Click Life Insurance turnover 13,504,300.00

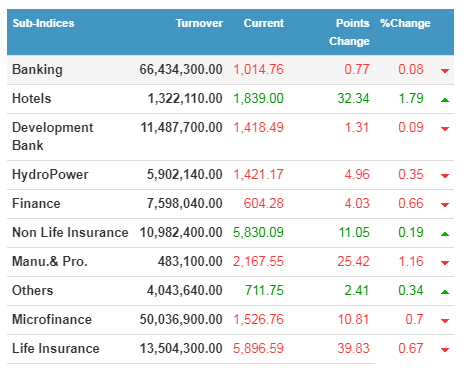(x=181, y=348)
